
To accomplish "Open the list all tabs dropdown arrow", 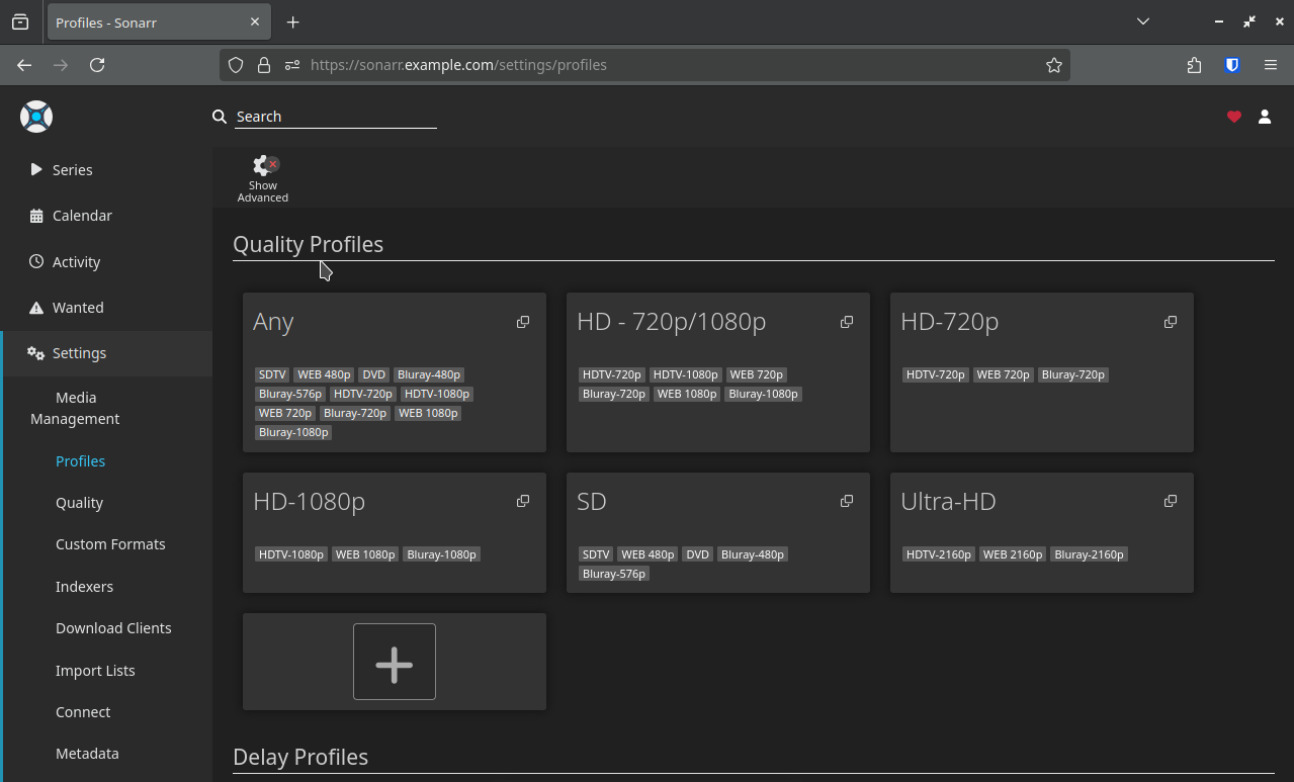I will click(1143, 22).
